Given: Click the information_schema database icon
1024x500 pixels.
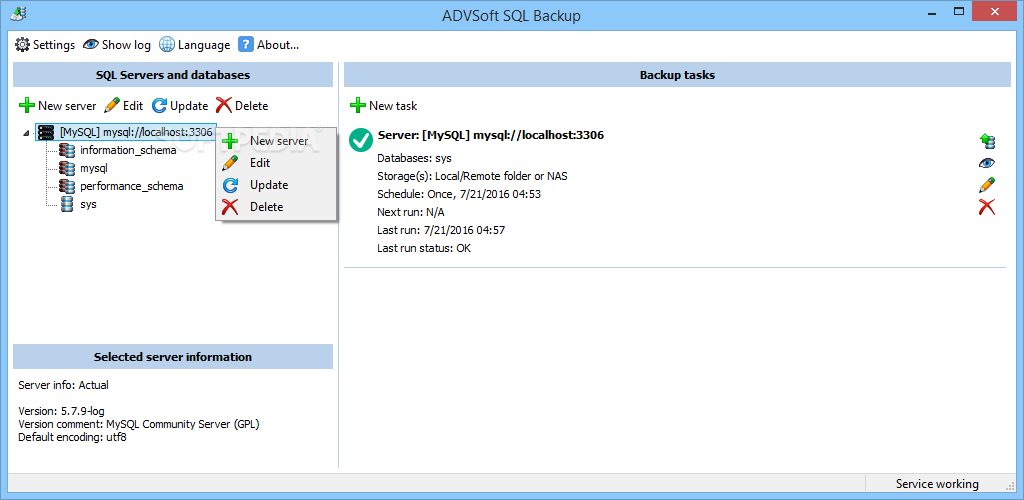Looking at the screenshot, I should (67, 150).
